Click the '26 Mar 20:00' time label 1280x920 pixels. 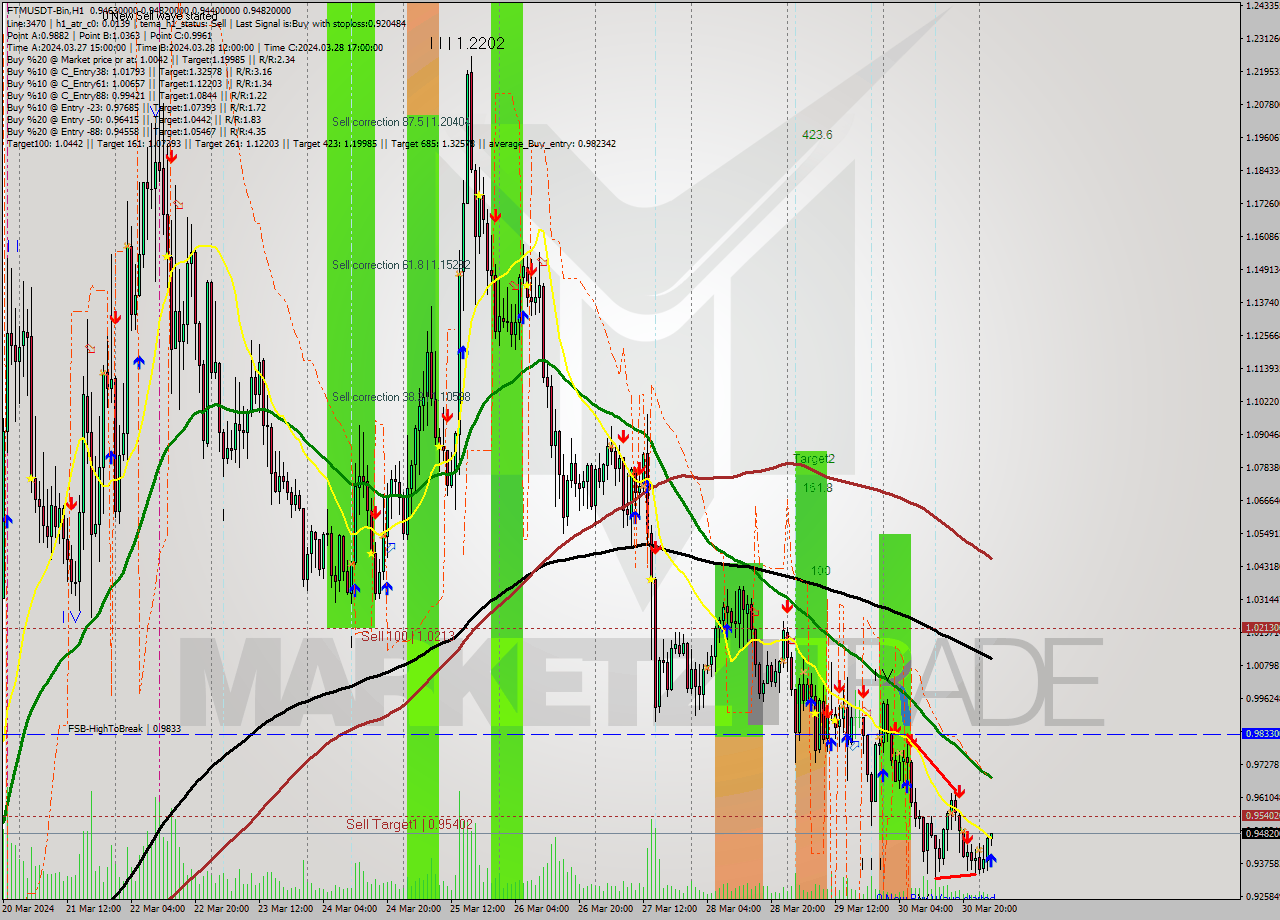pos(608,909)
